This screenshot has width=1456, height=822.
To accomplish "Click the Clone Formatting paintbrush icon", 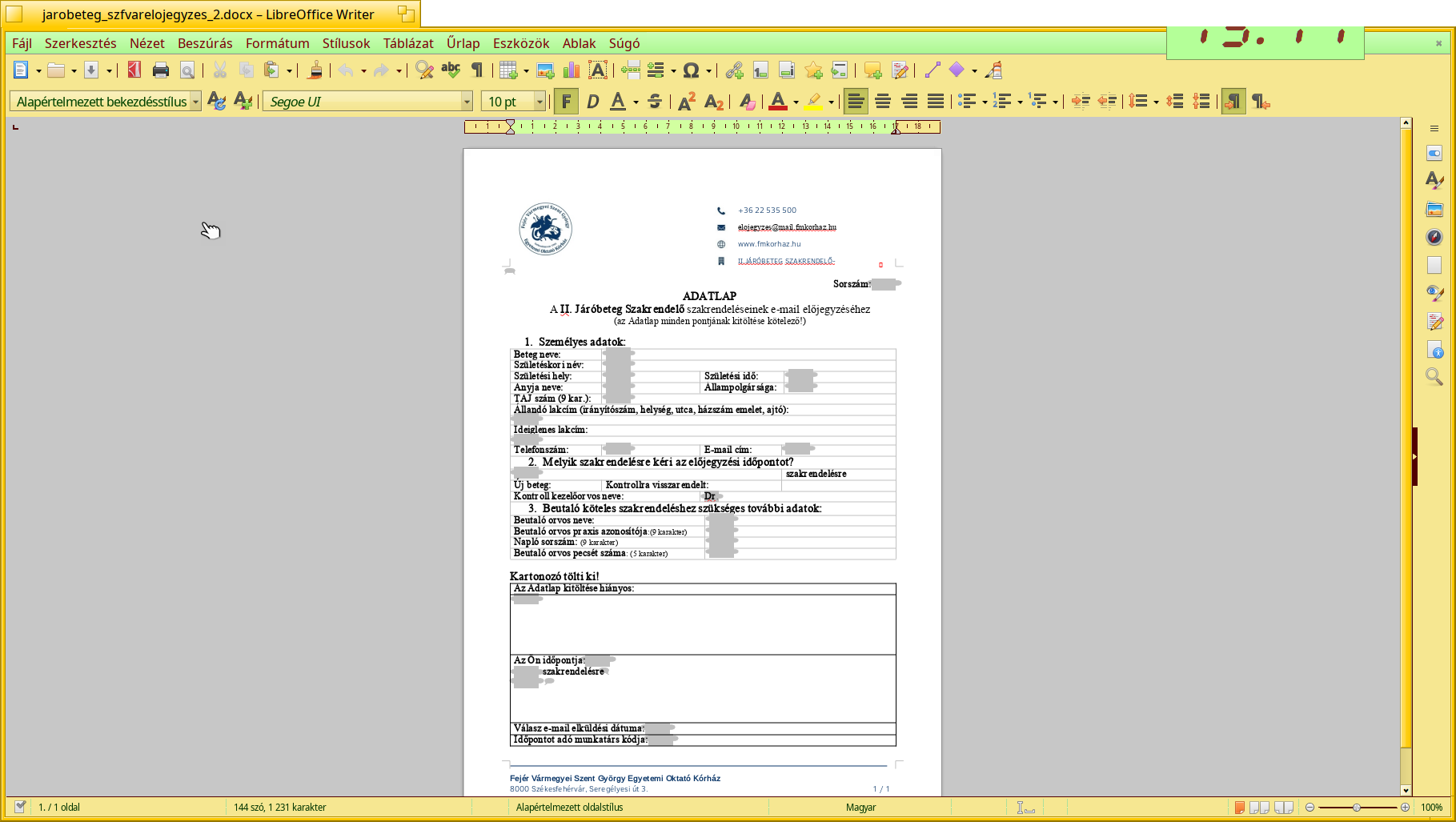I will click(x=315, y=70).
